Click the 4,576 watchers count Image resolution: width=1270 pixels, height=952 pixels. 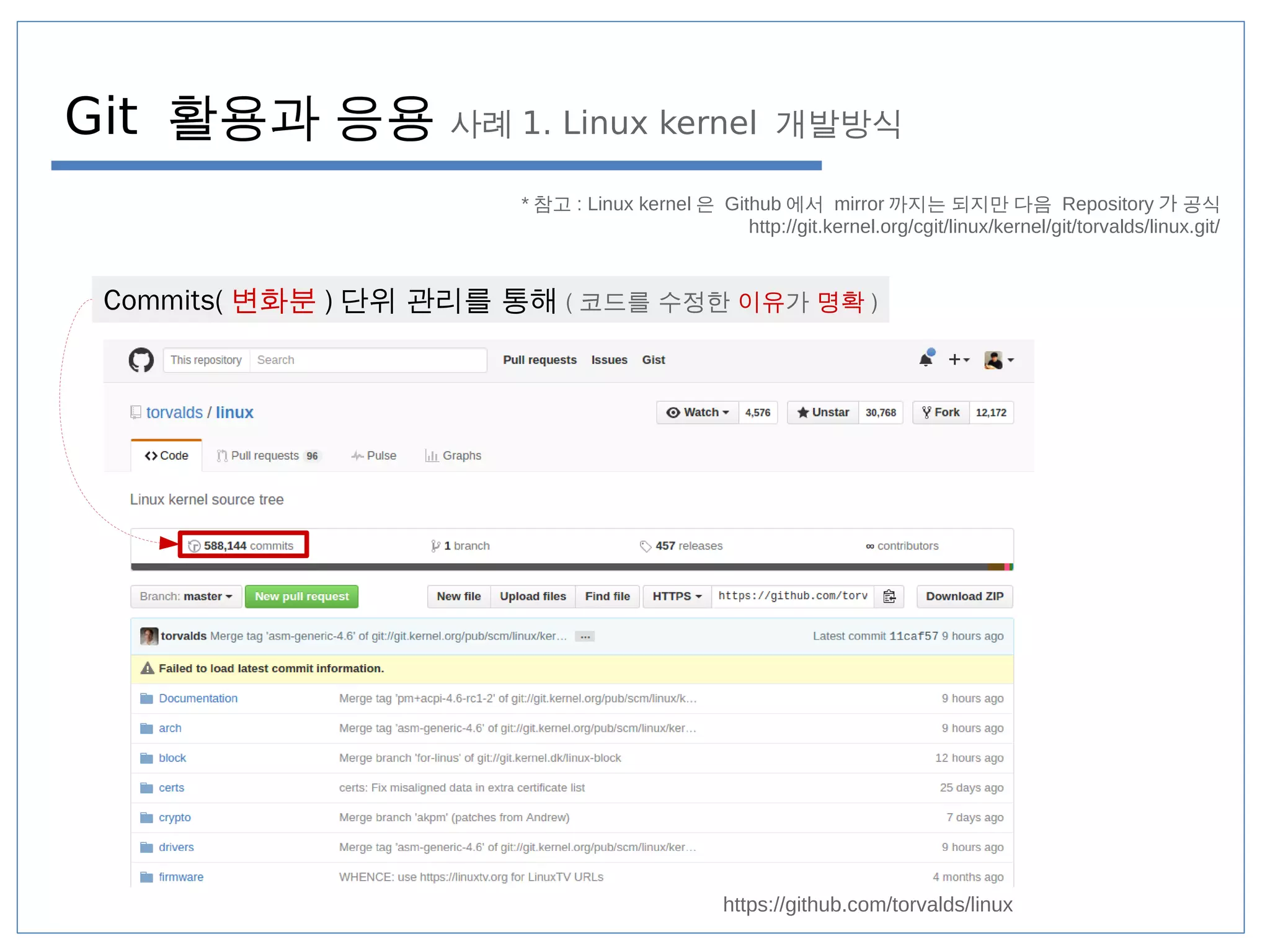(758, 412)
